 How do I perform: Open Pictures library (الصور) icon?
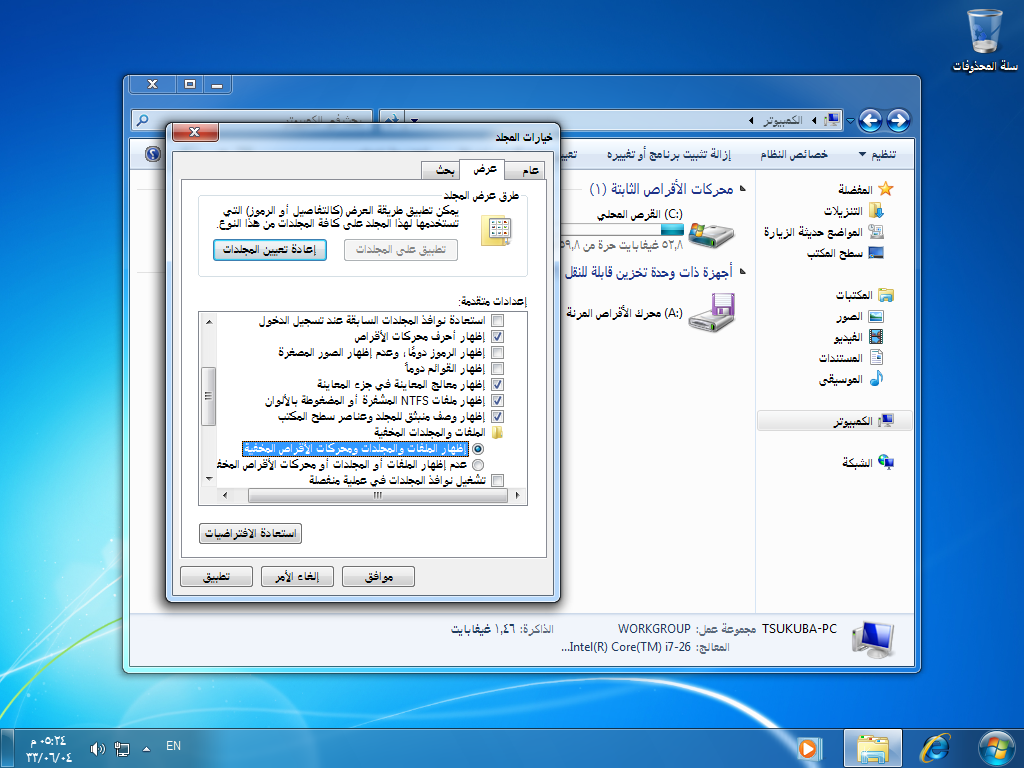pyautogui.click(x=876, y=317)
